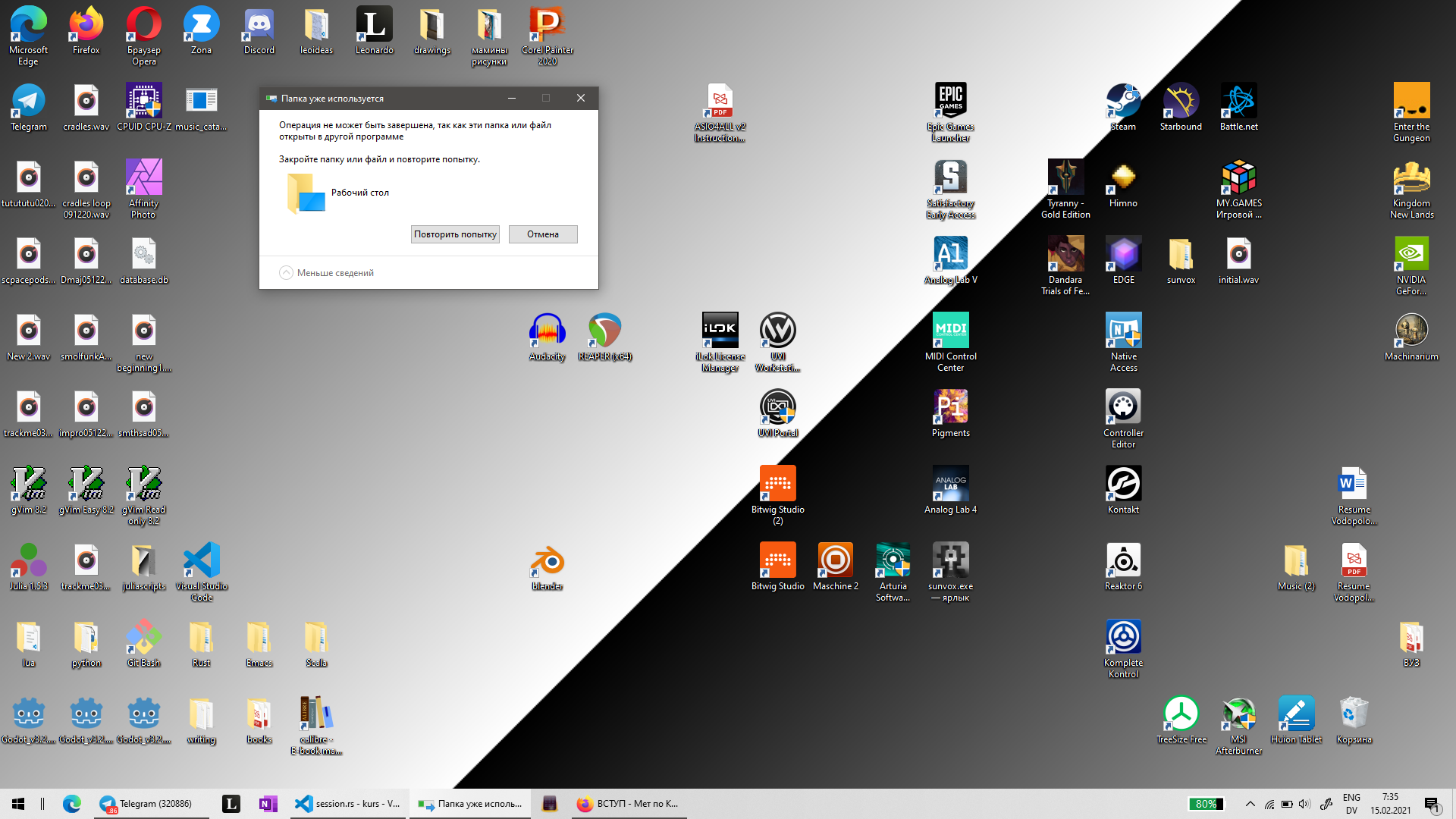The image size is (1456, 819).
Task: Select Native Access desktop icon
Action: pyautogui.click(x=1124, y=342)
